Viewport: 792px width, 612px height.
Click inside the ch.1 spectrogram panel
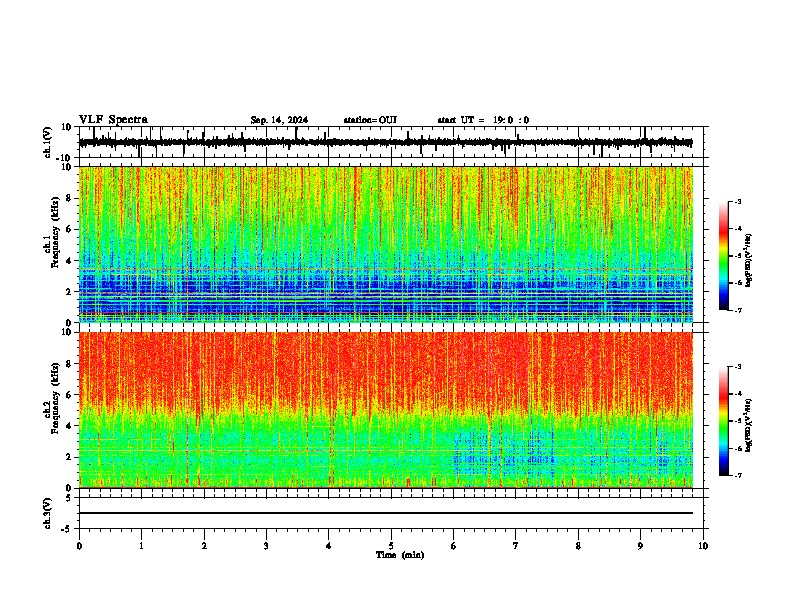(x=385, y=244)
